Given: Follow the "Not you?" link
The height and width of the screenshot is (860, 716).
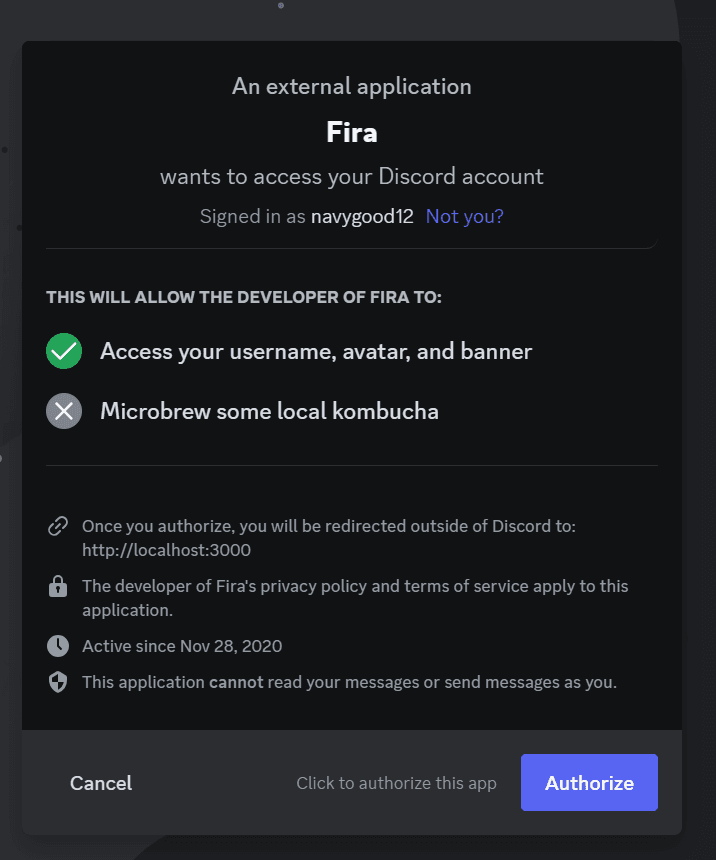Looking at the screenshot, I should (x=464, y=216).
